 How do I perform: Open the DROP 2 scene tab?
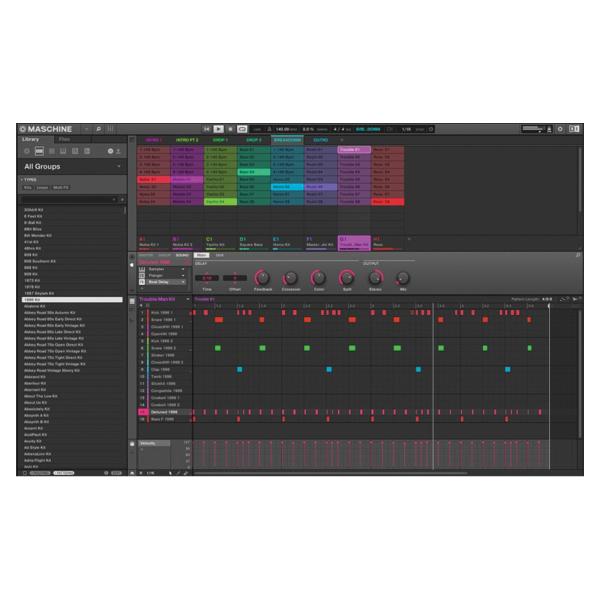tap(253, 140)
